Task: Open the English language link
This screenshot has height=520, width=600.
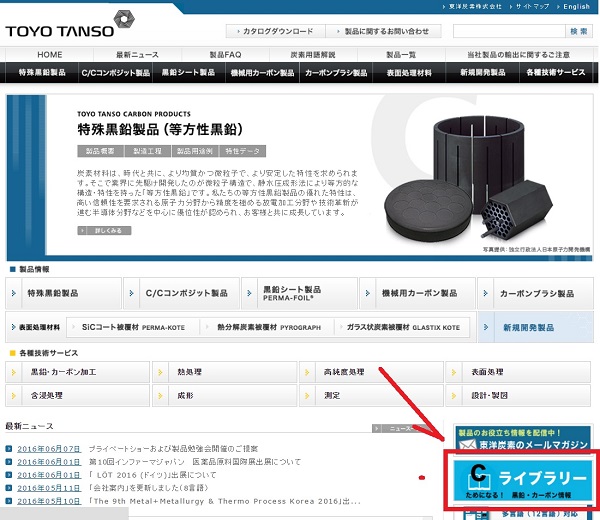Action: click(x=576, y=7)
